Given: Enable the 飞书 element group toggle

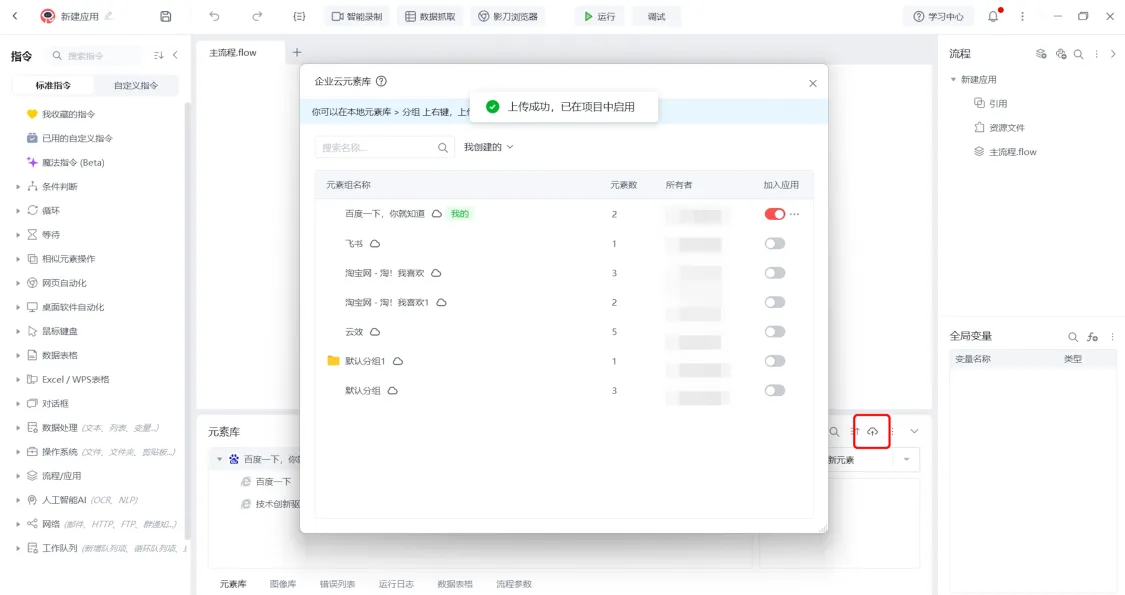Looking at the screenshot, I should 774,244.
